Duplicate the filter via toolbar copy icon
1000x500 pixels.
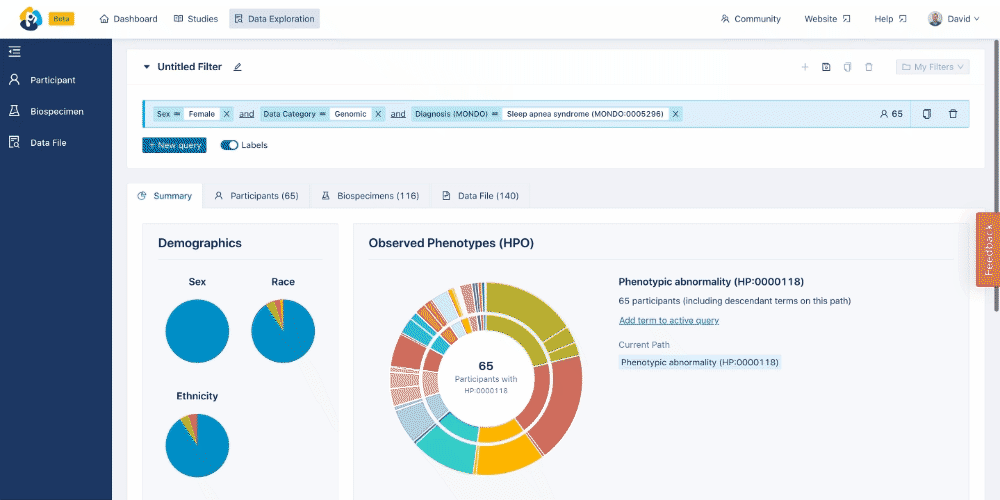click(847, 67)
